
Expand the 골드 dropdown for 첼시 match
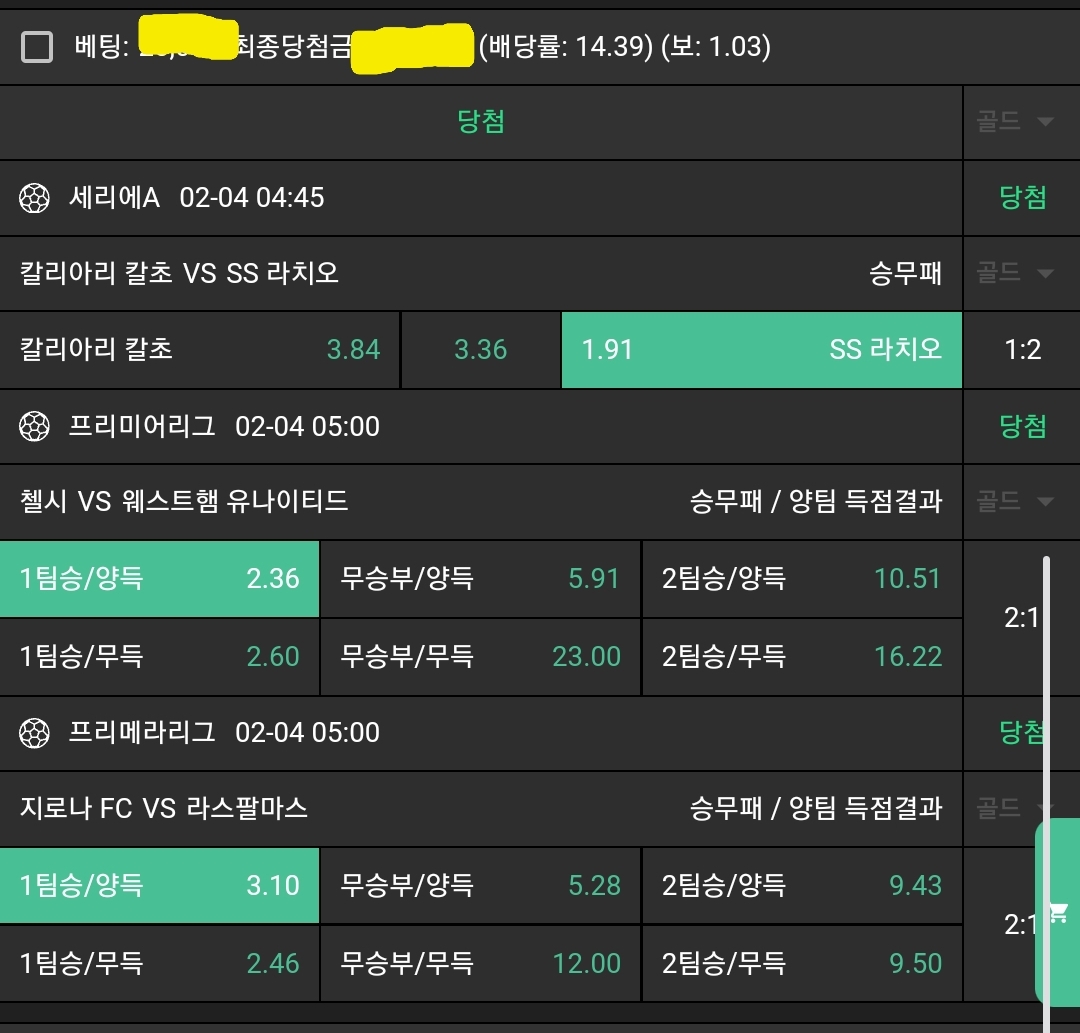coord(1015,501)
